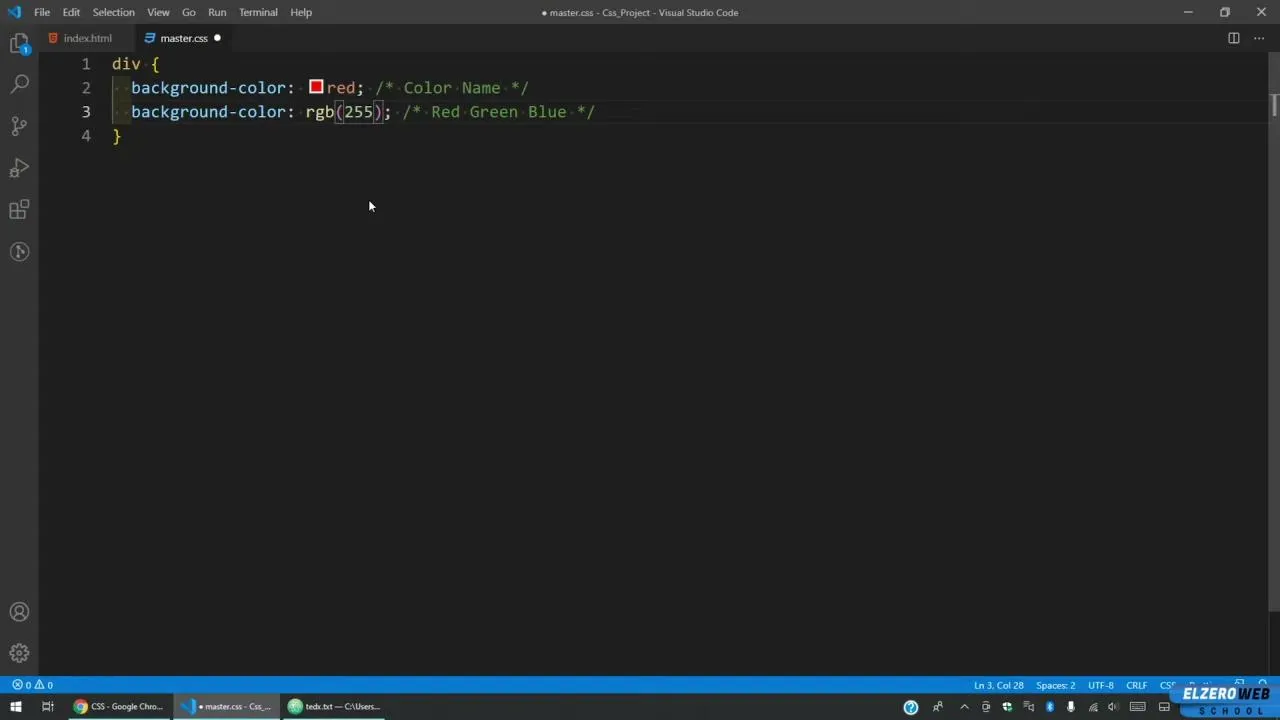
Task: Open the Run menu
Action: (217, 12)
